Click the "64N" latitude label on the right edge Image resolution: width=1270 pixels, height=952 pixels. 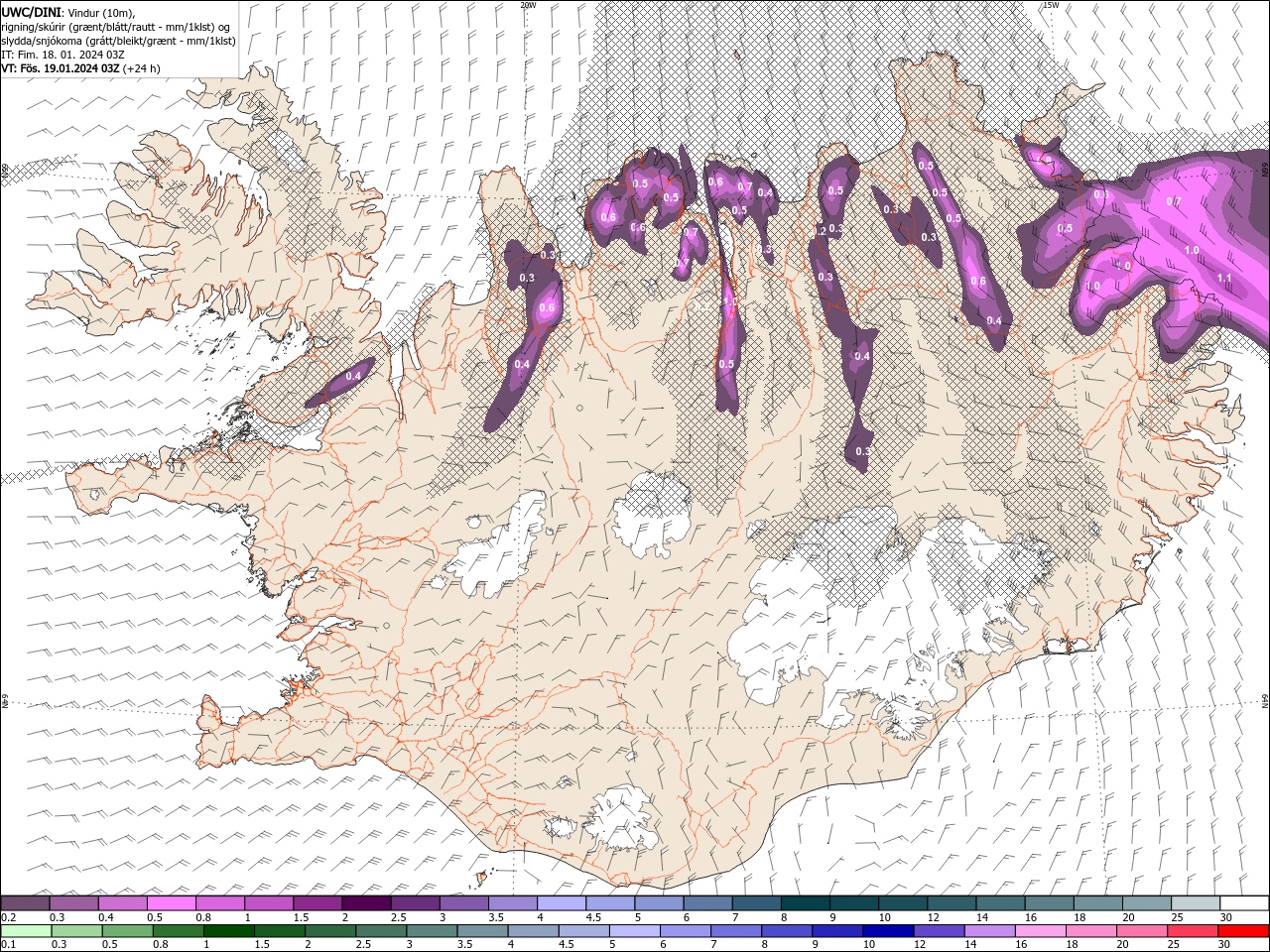[x=1265, y=701]
